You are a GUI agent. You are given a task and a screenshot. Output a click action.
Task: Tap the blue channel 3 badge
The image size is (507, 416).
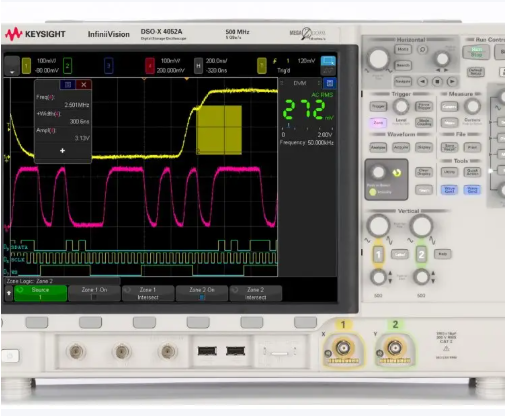[x=108, y=66]
